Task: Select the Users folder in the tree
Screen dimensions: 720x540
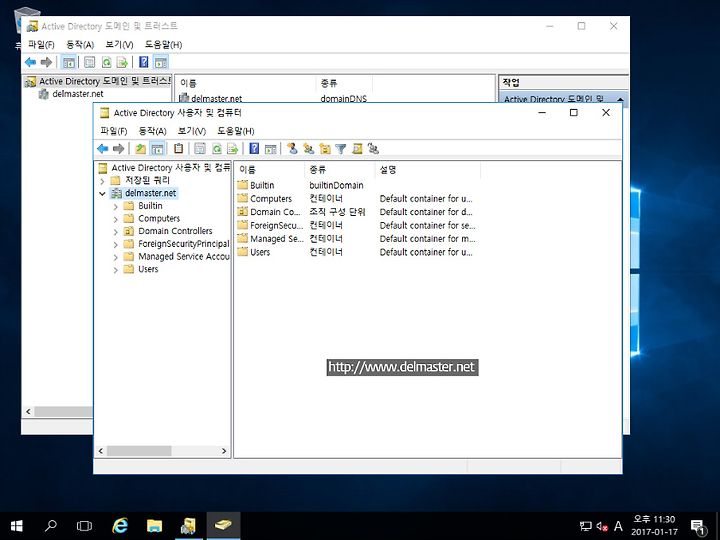Action: point(148,269)
